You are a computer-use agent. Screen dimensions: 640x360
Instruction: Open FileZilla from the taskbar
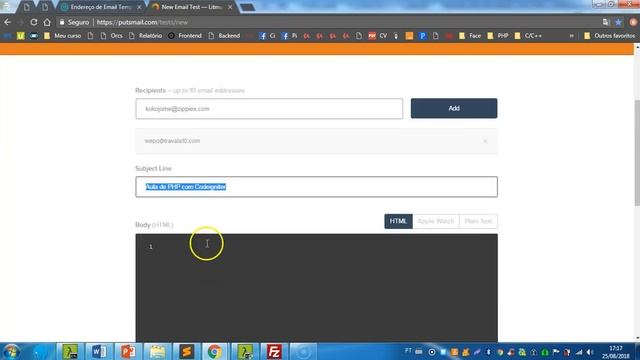click(x=273, y=351)
